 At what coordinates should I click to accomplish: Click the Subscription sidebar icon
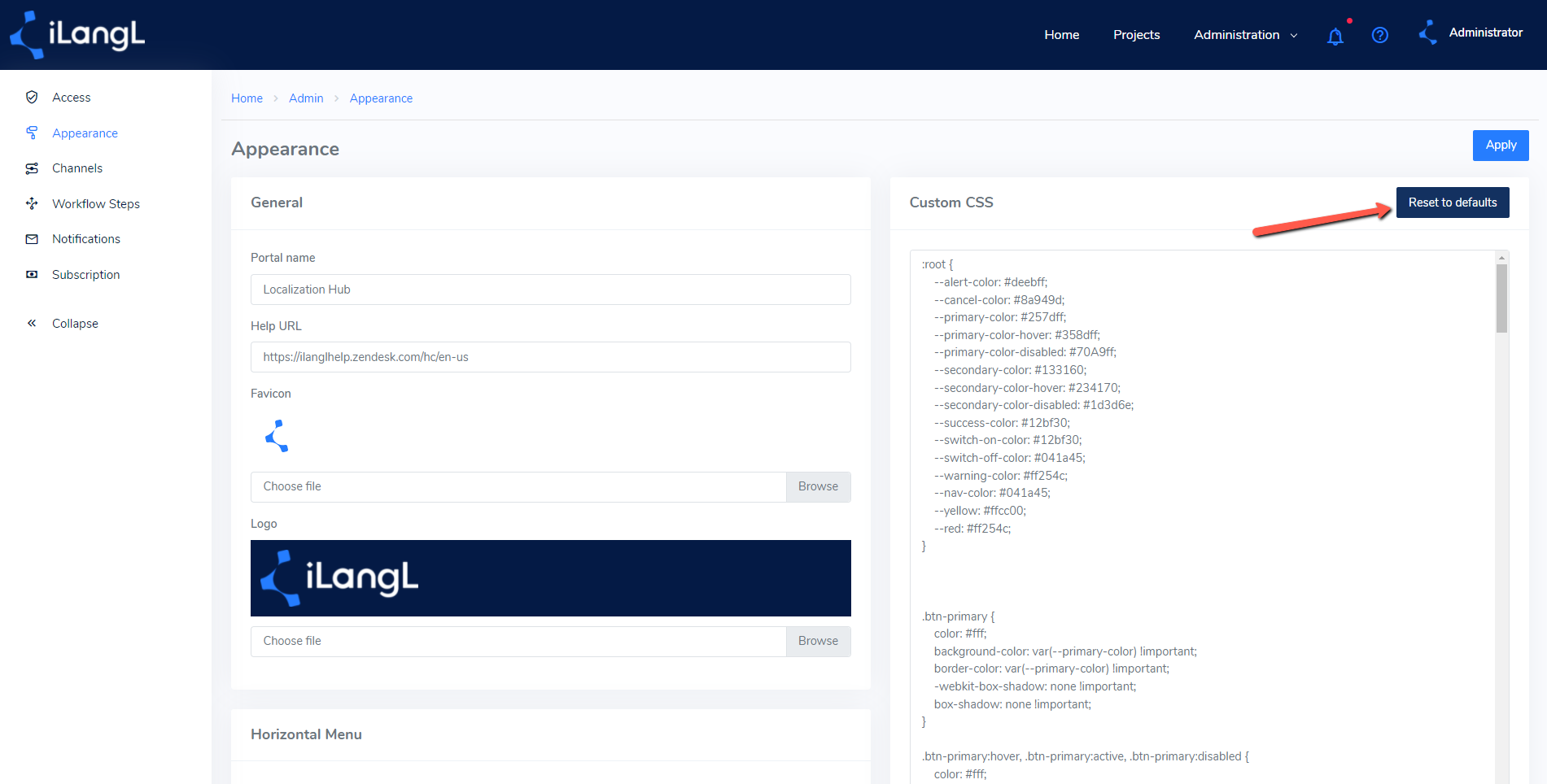pos(32,275)
